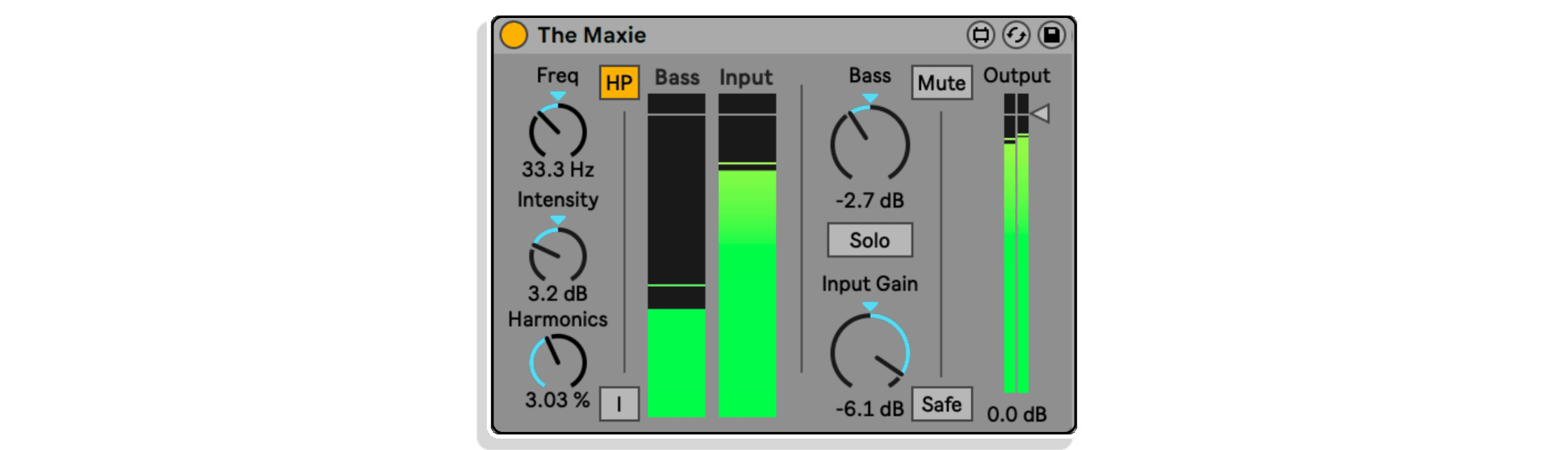Viewport: 1568px width, 450px height.
Task: Toggle the device activator power button
Action: (x=514, y=35)
